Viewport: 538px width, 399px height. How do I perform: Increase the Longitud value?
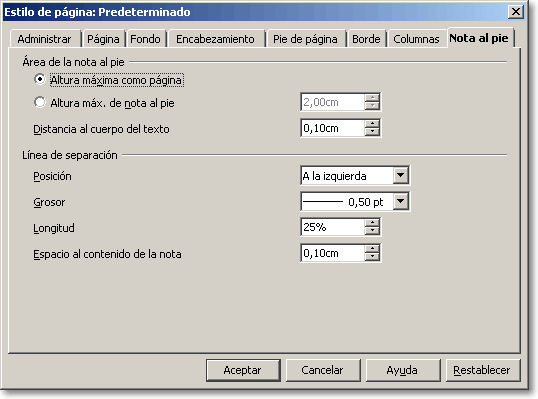(x=372, y=223)
